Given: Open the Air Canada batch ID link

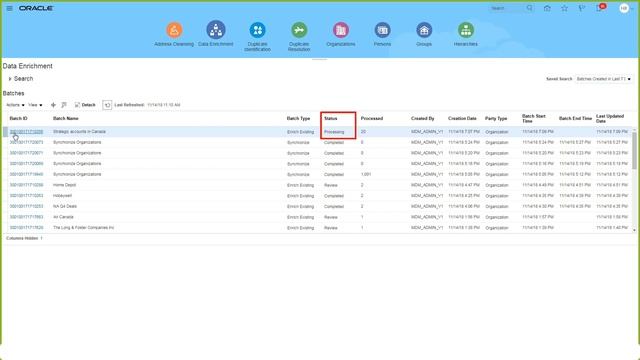Looking at the screenshot, I should click(26, 217).
